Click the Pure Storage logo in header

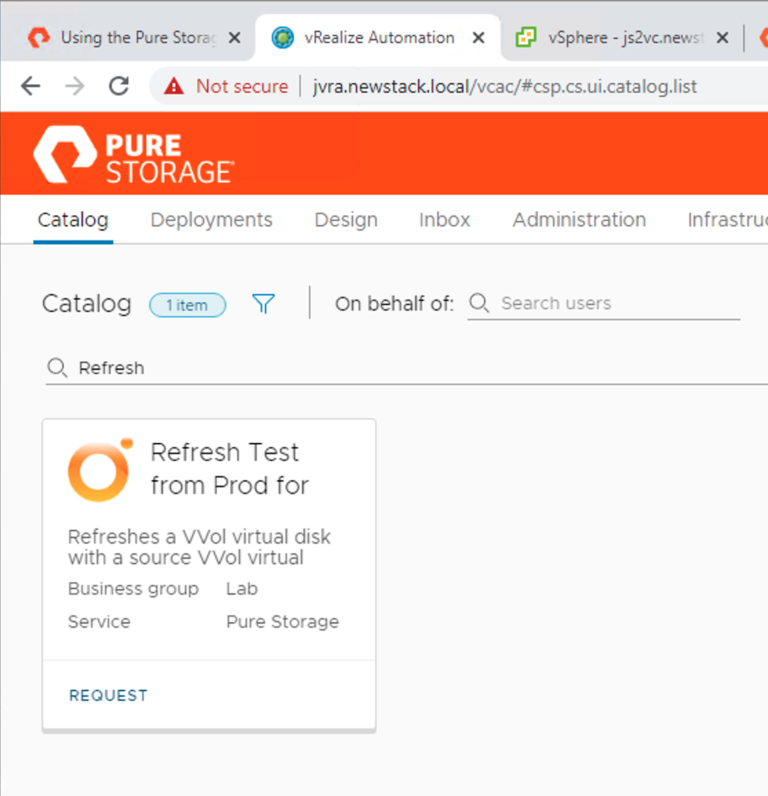click(x=134, y=155)
